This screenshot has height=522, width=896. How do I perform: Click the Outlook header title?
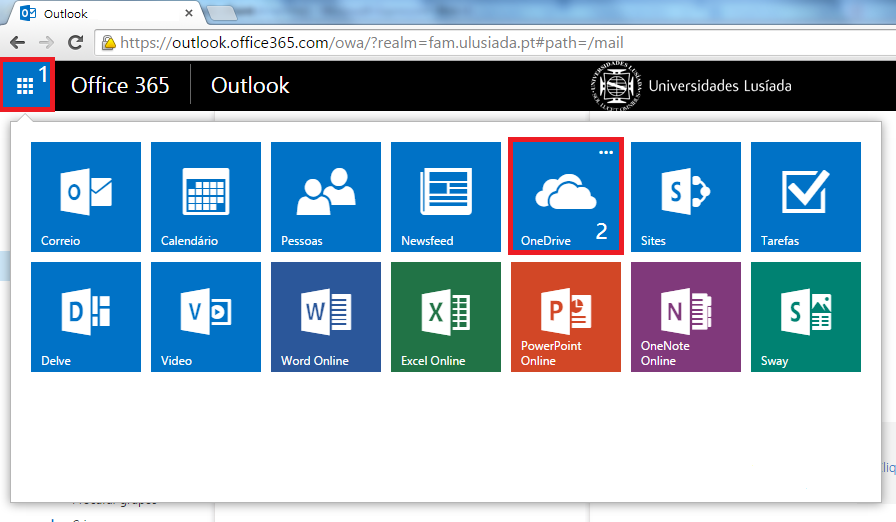[250, 86]
